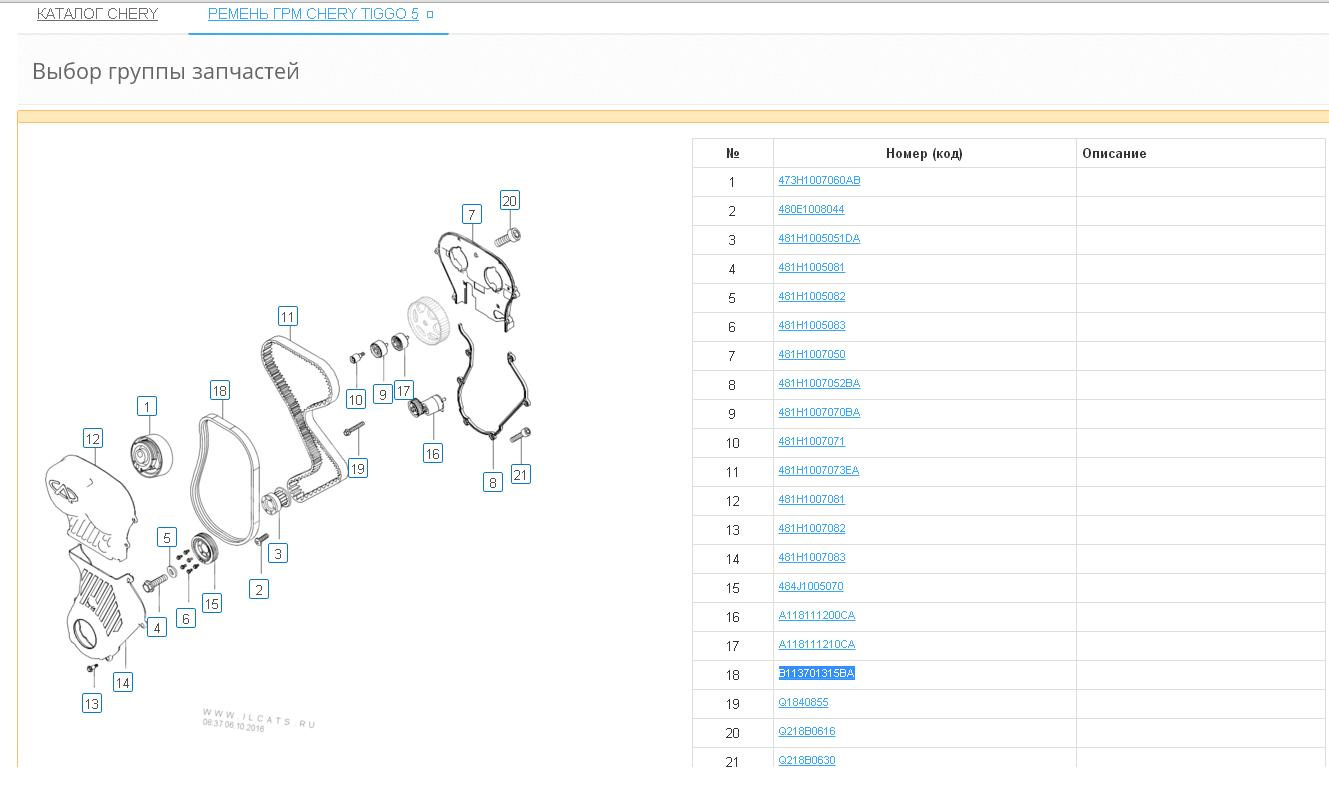Click callout 17 in the diagram
The height and width of the screenshot is (790, 1329).
[404, 389]
